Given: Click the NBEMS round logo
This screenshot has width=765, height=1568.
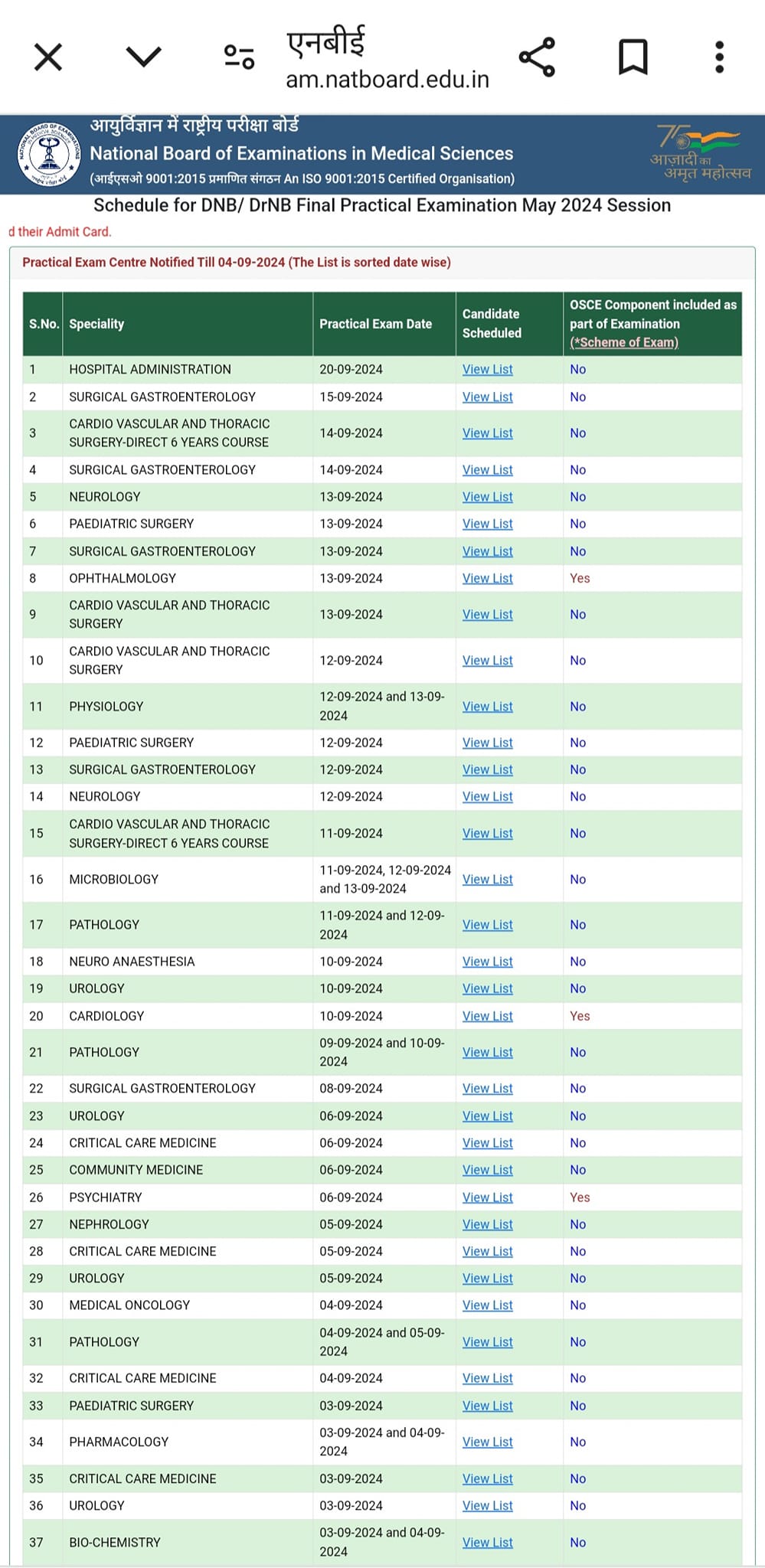Looking at the screenshot, I should [49, 154].
